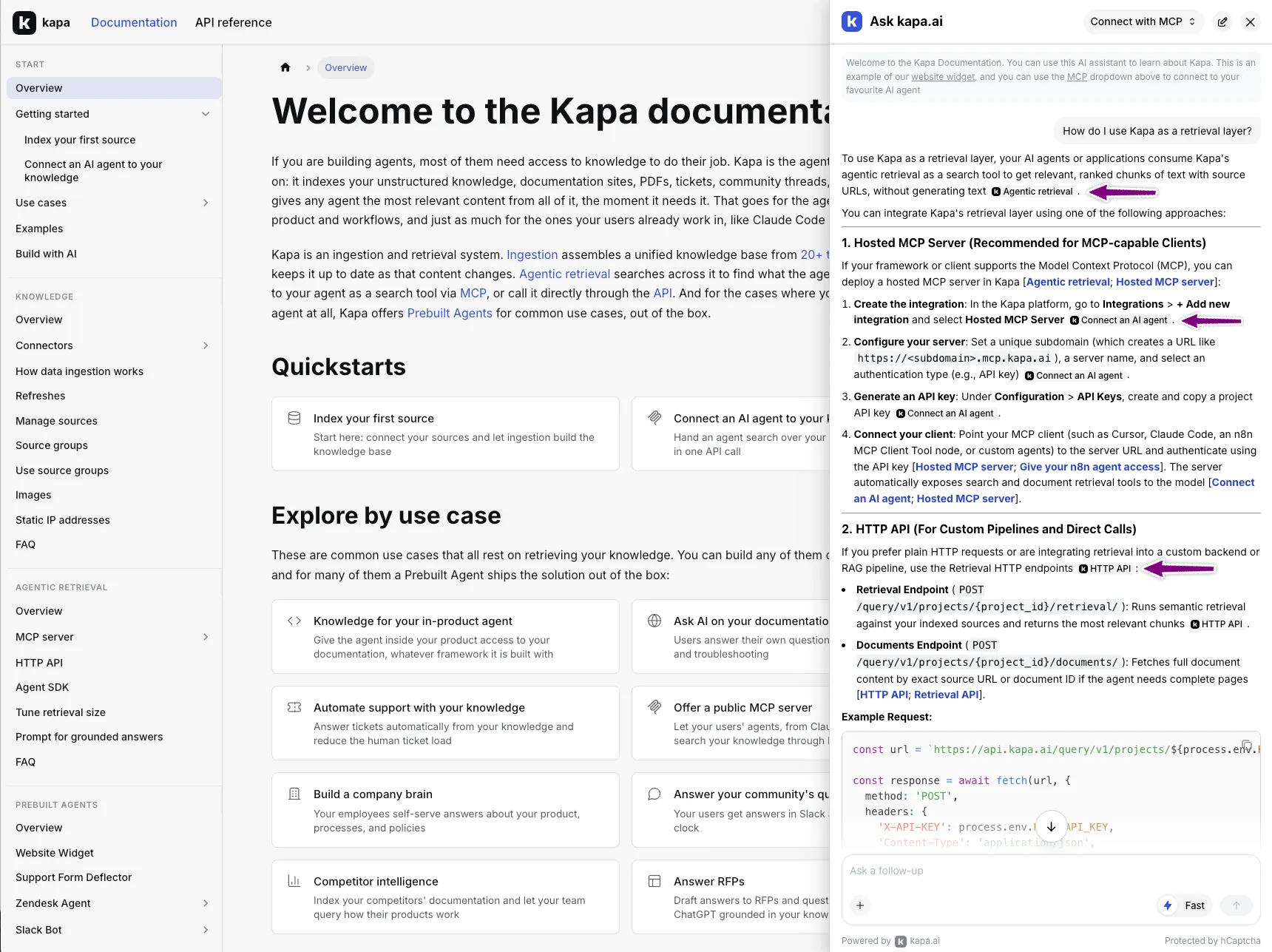Click ticket icon on Automate support card
Viewport: 1272px width, 952px height.
click(x=294, y=707)
